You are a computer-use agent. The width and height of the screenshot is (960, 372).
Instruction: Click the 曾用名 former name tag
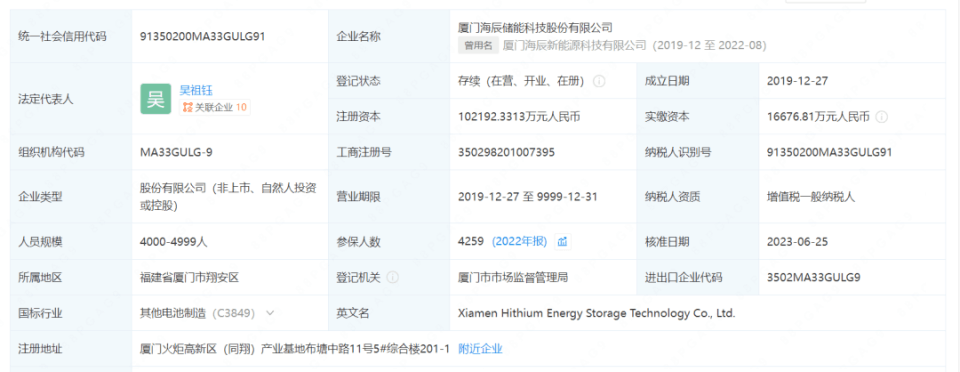[x=478, y=45]
